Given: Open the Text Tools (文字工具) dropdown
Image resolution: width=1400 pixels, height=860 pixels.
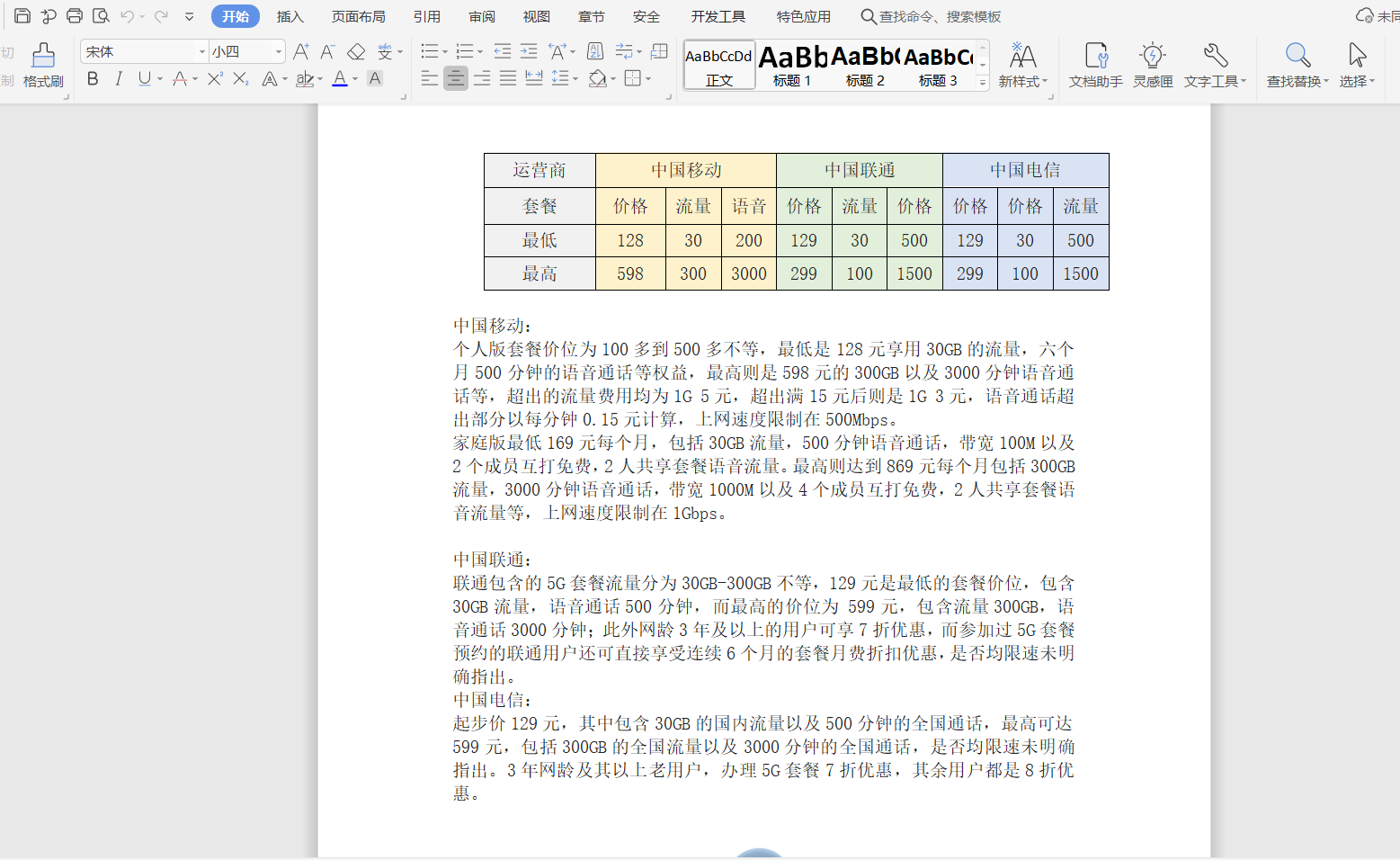Looking at the screenshot, I should (x=1215, y=66).
